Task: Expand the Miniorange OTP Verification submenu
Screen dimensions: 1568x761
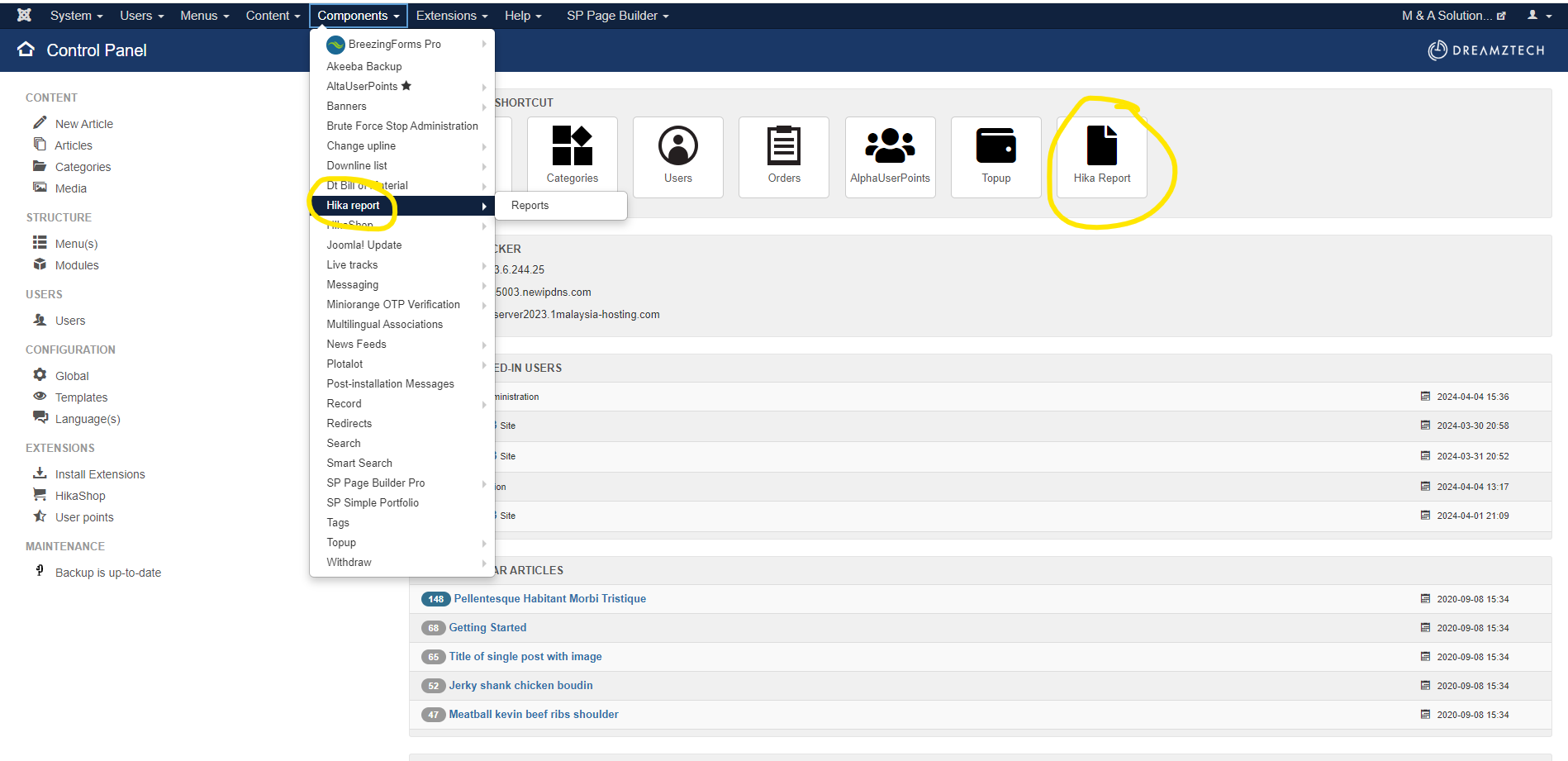Action: [402, 304]
